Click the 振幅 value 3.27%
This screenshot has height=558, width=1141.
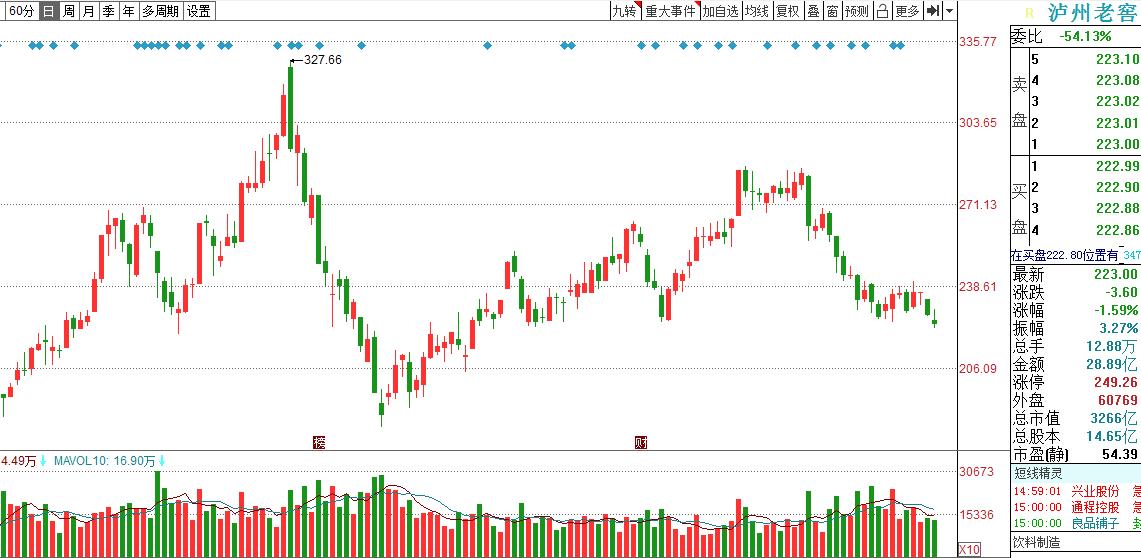click(x=1118, y=328)
